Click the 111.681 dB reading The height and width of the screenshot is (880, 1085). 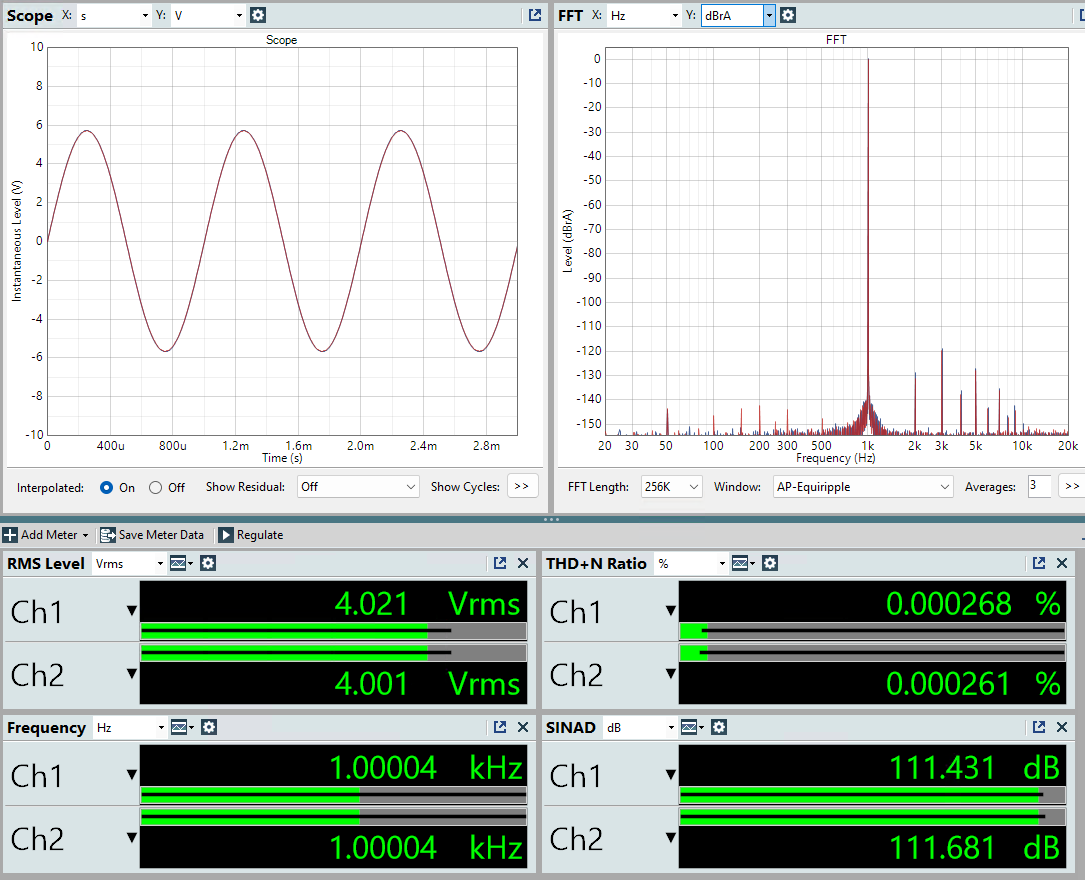click(974, 847)
